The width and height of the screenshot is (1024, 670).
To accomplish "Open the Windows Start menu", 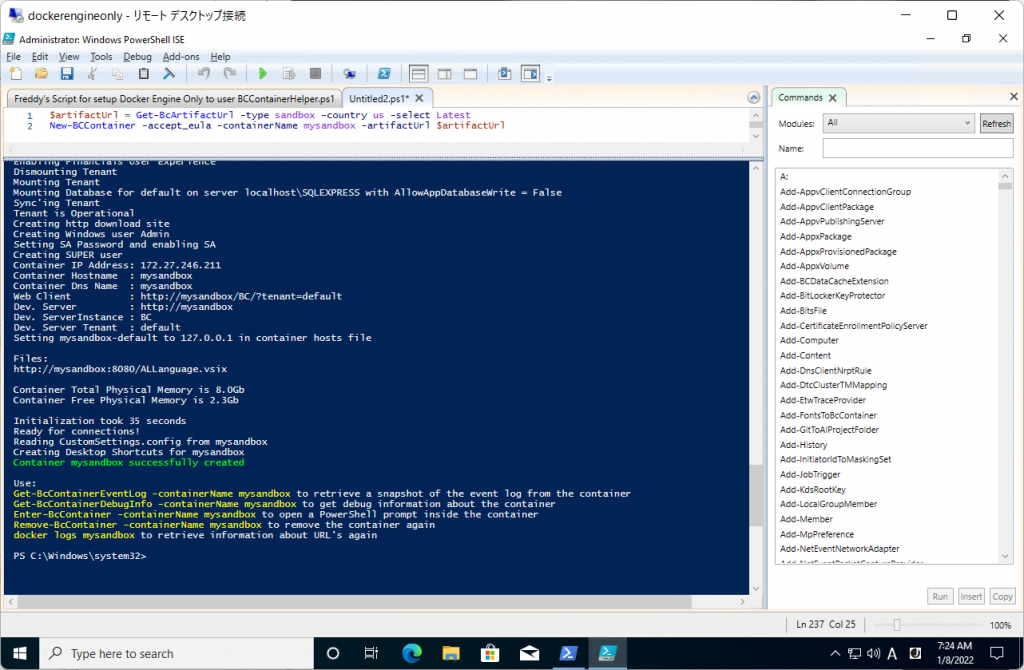I will point(20,653).
